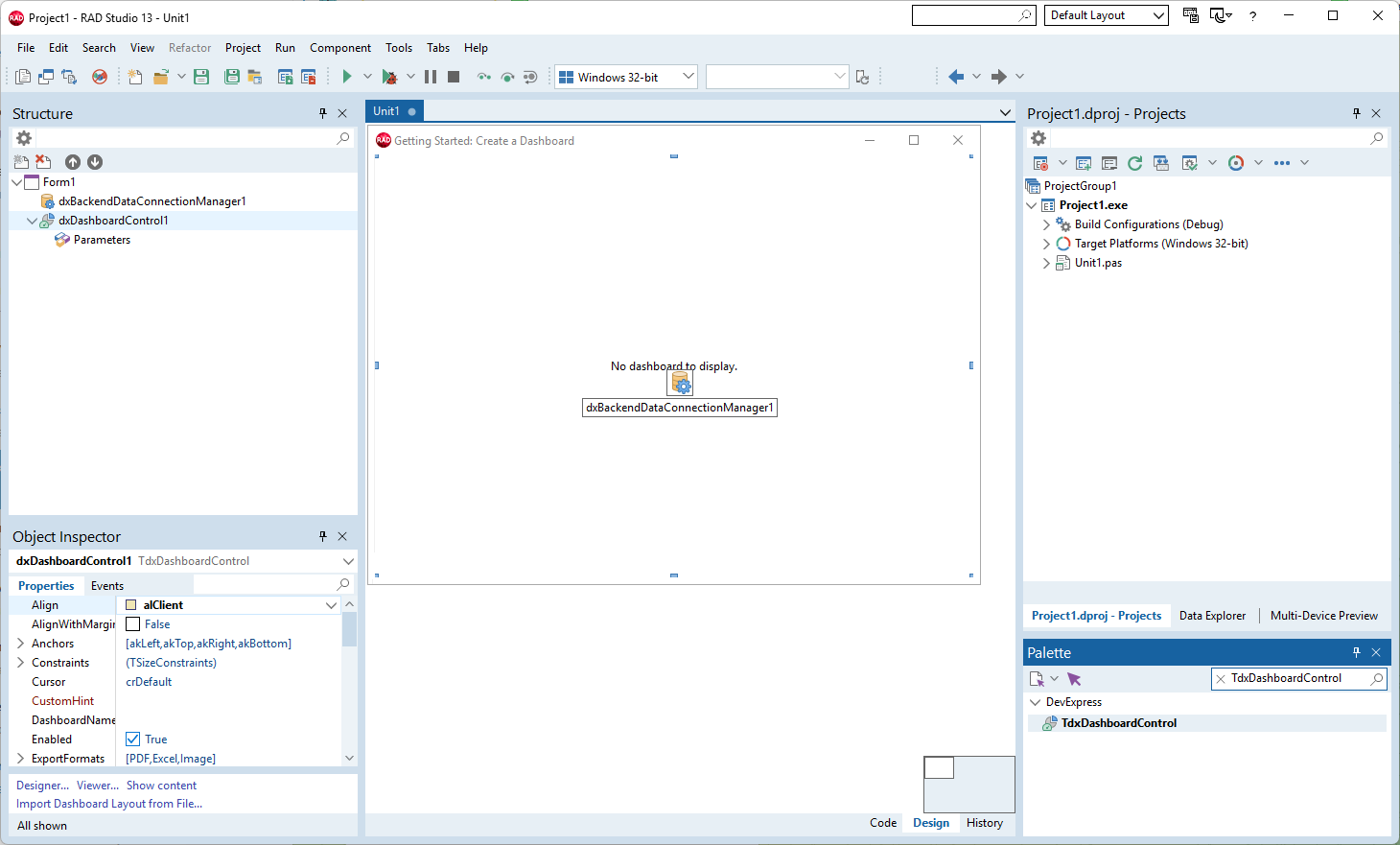Stop the running program via the Stop icon
The width and height of the screenshot is (1400, 845).
[x=454, y=76]
